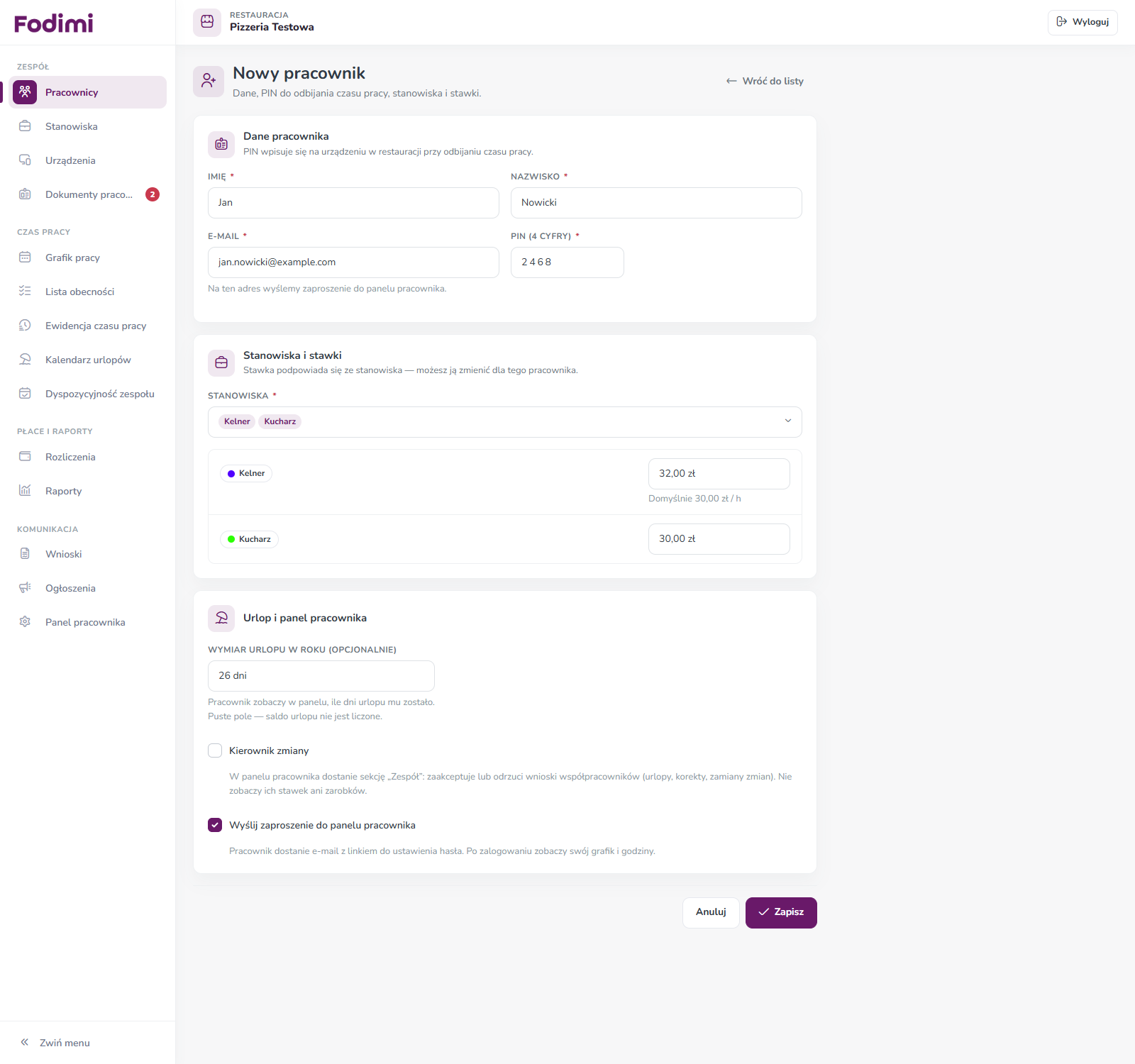1135x1064 pixels.
Task: Click the E-mail input field
Action: 353,262
